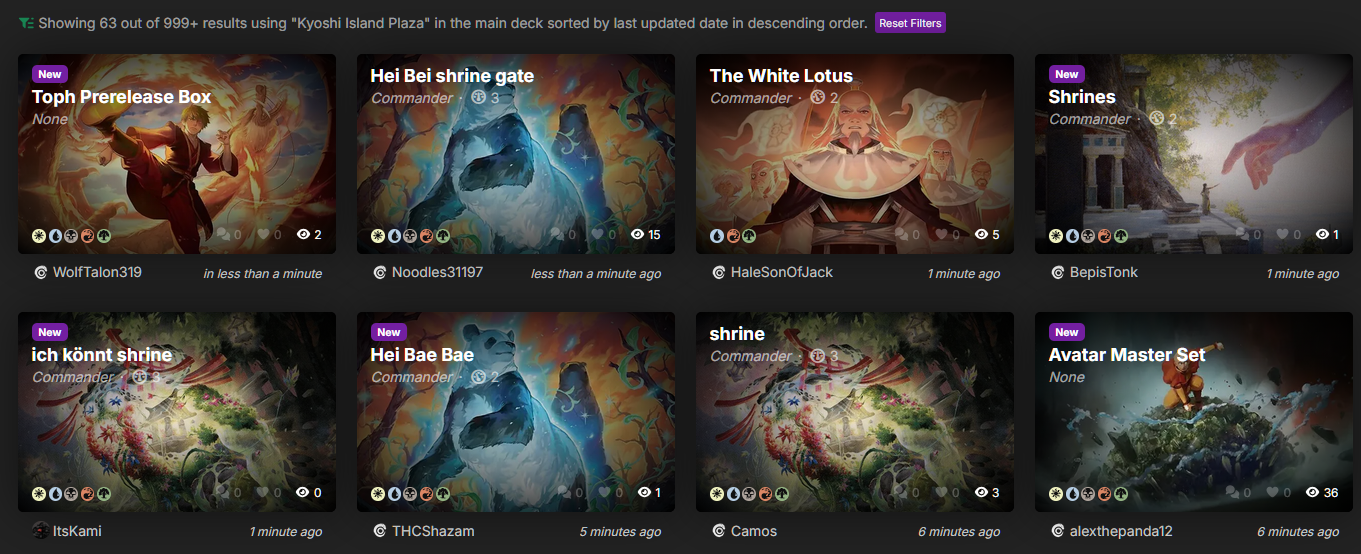Click the heart icon on The White Lotus
Image resolution: width=1361 pixels, height=554 pixels.
pyautogui.click(x=942, y=235)
